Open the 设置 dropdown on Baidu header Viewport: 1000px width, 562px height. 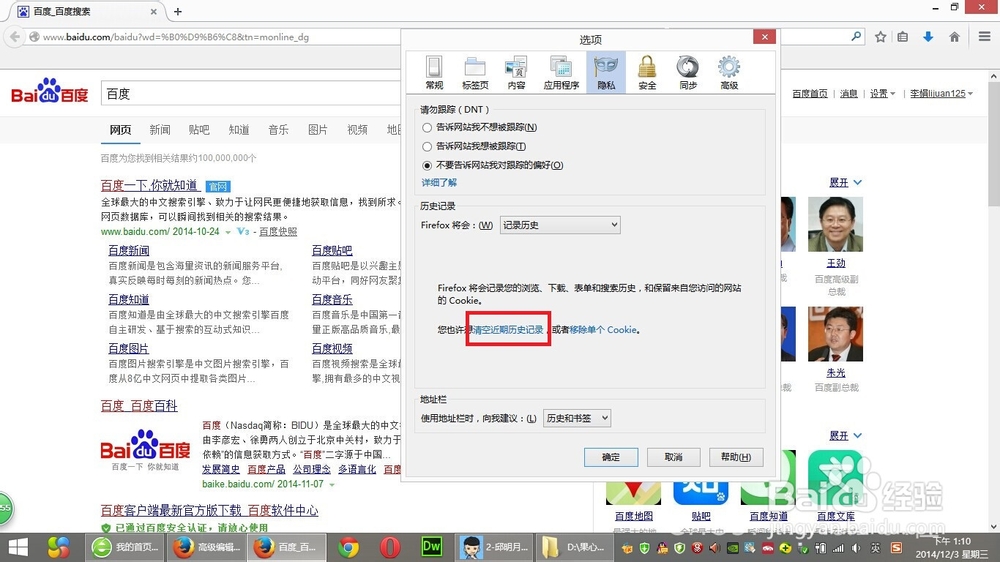coord(883,94)
